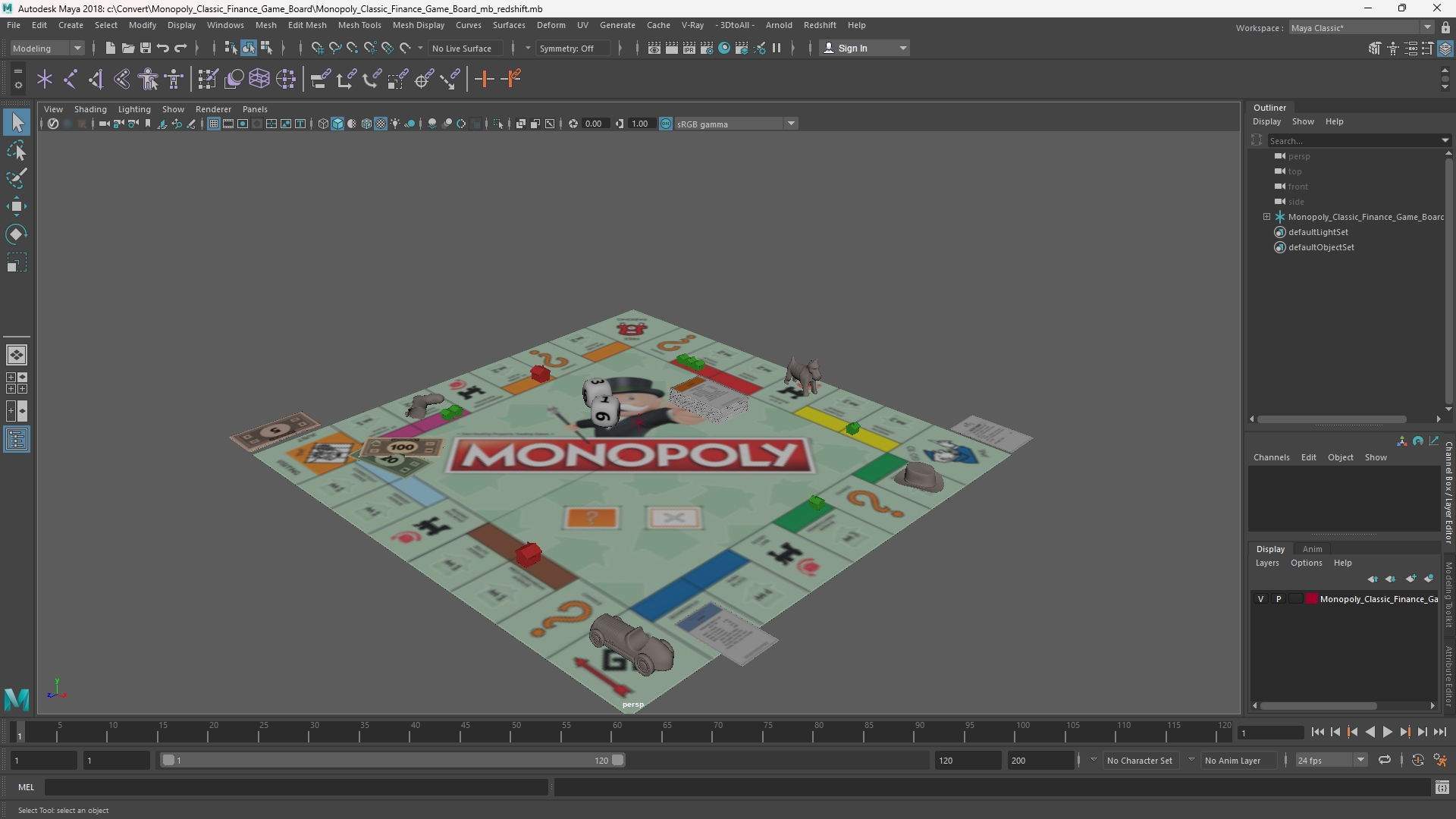Toggle textured display mode in viewport
This screenshot has width=1456, height=819.
pyautogui.click(x=381, y=124)
